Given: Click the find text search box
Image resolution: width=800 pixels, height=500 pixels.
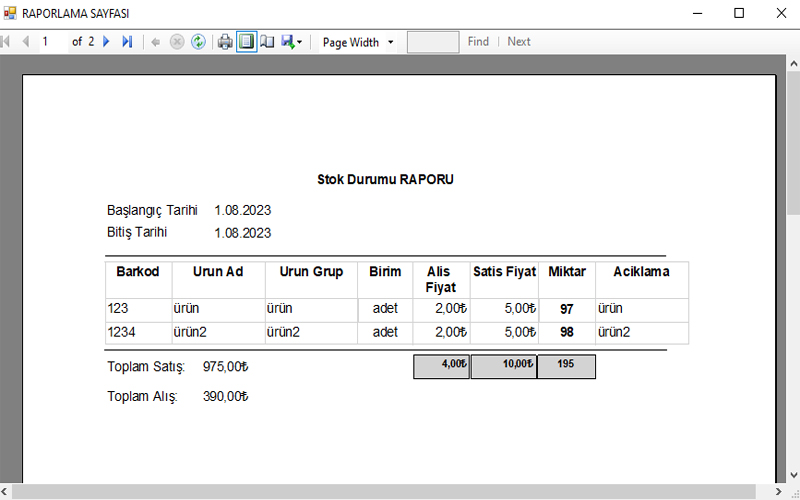Looking at the screenshot, I should [x=433, y=42].
